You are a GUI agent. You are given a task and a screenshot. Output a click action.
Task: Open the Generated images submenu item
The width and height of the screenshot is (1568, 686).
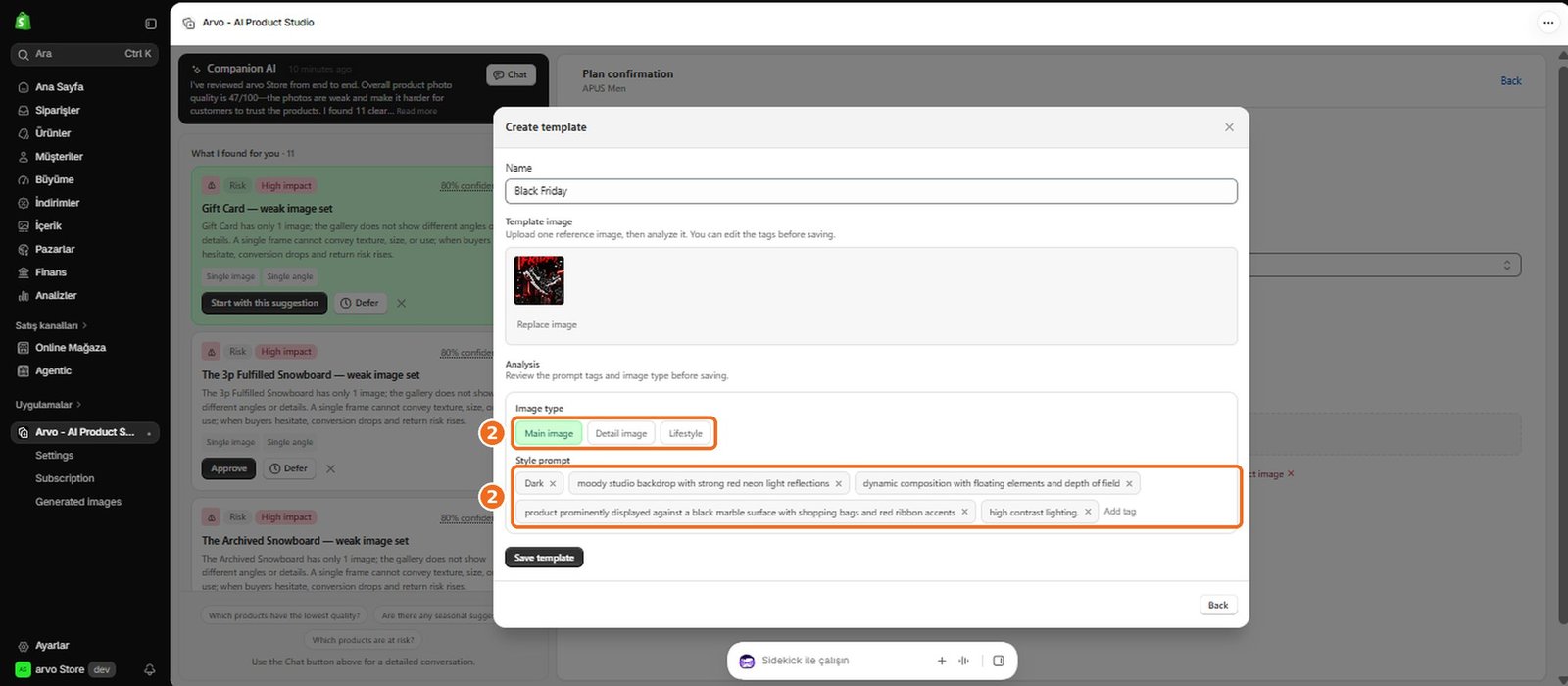pyautogui.click(x=78, y=502)
